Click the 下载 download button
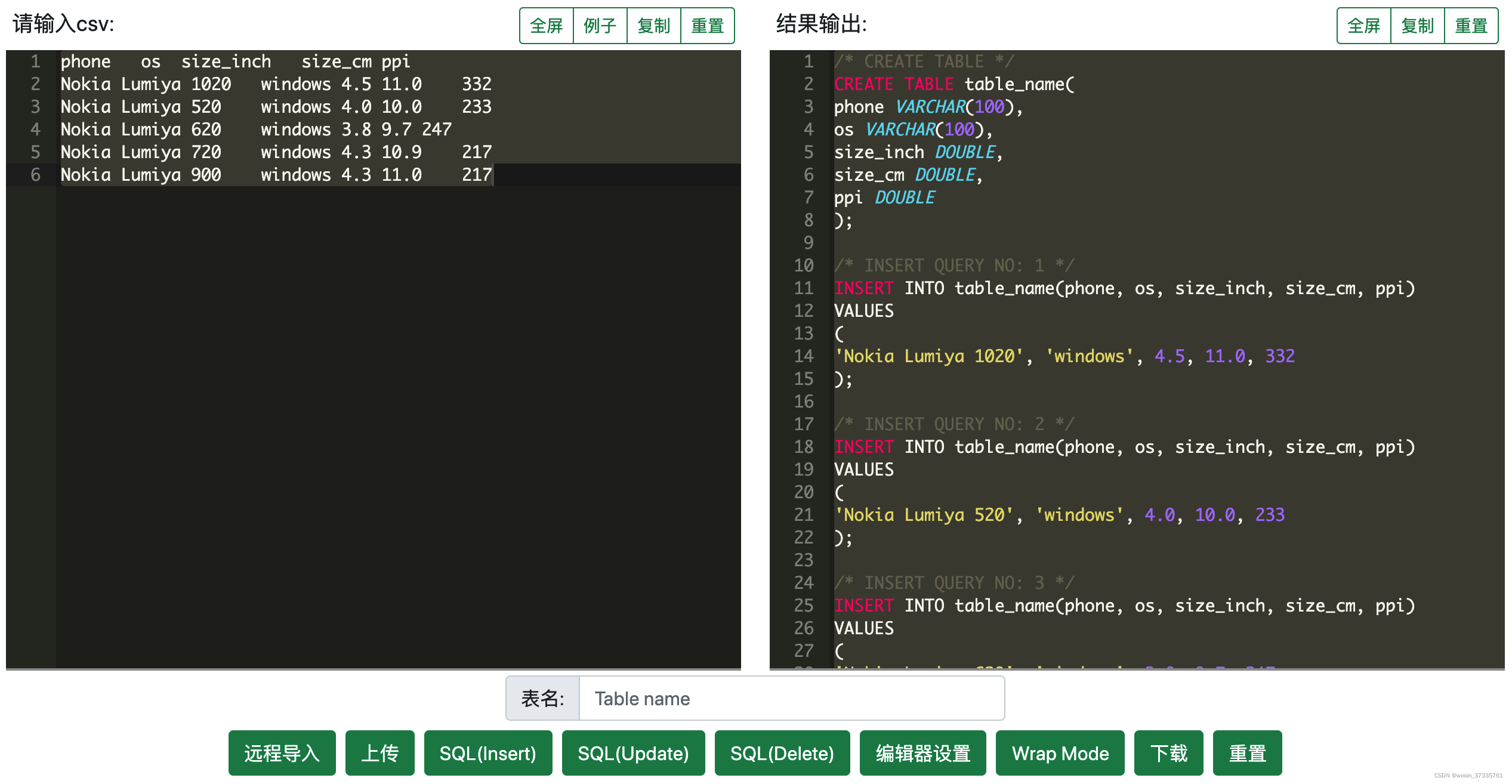This screenshot has height=784, width=1512. tap(1168, 753)
